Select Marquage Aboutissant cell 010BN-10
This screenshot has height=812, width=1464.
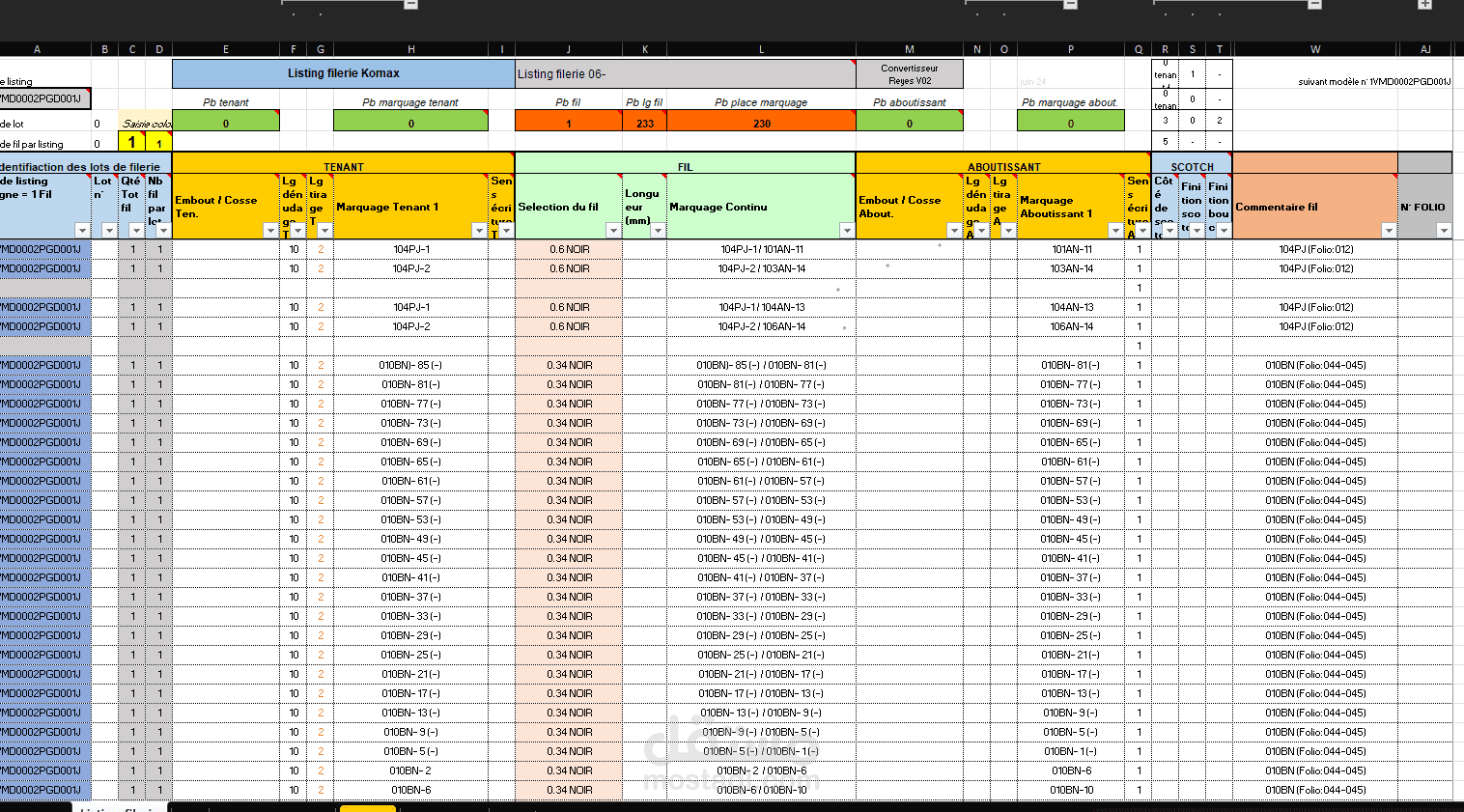click(1071, 790)
